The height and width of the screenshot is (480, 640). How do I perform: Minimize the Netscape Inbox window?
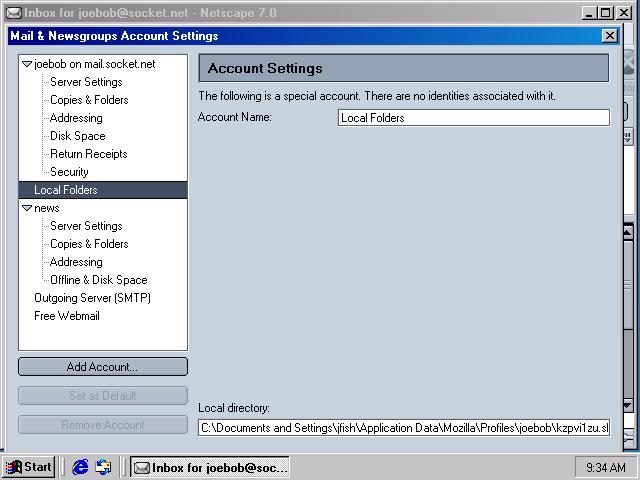589,13
